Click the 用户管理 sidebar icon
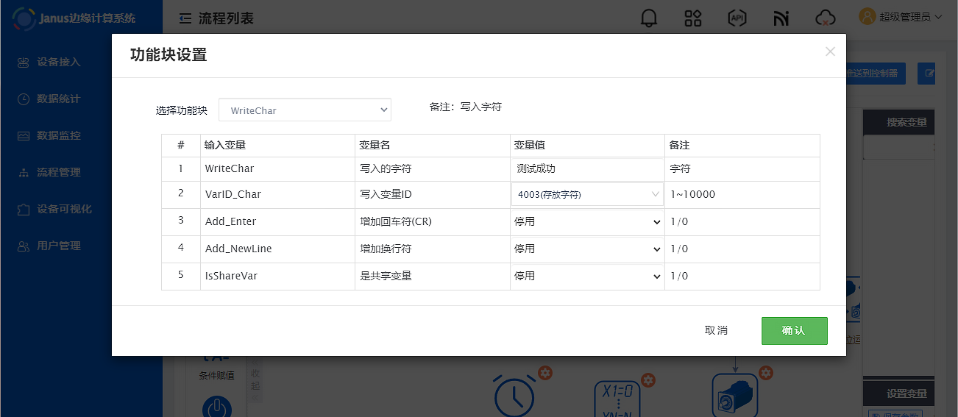958x417 pixels. 23,246
